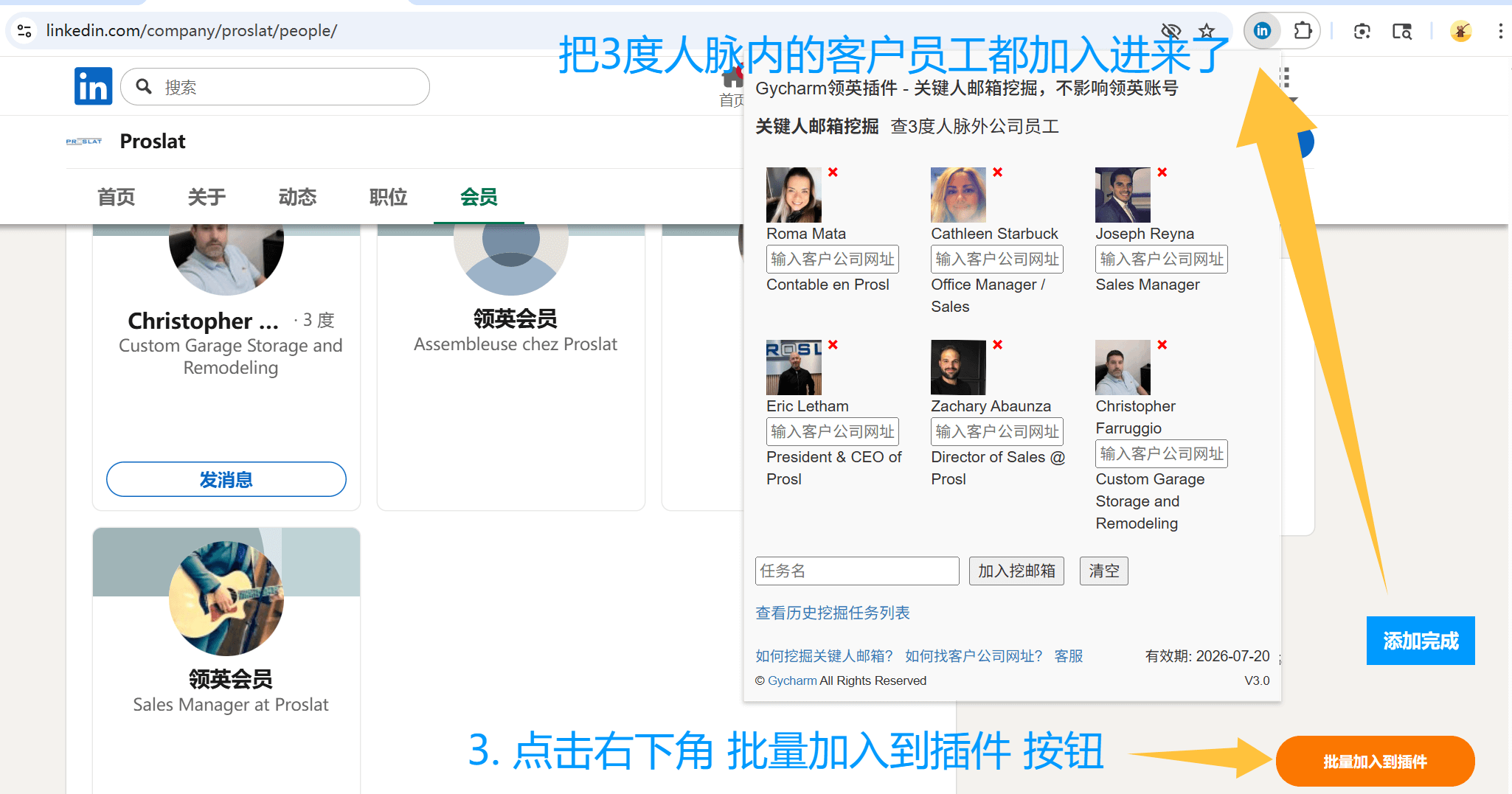Click the crossed-out eye icon in address bar
This screenshot has width=1512, height=794.
pos(1171,31)
